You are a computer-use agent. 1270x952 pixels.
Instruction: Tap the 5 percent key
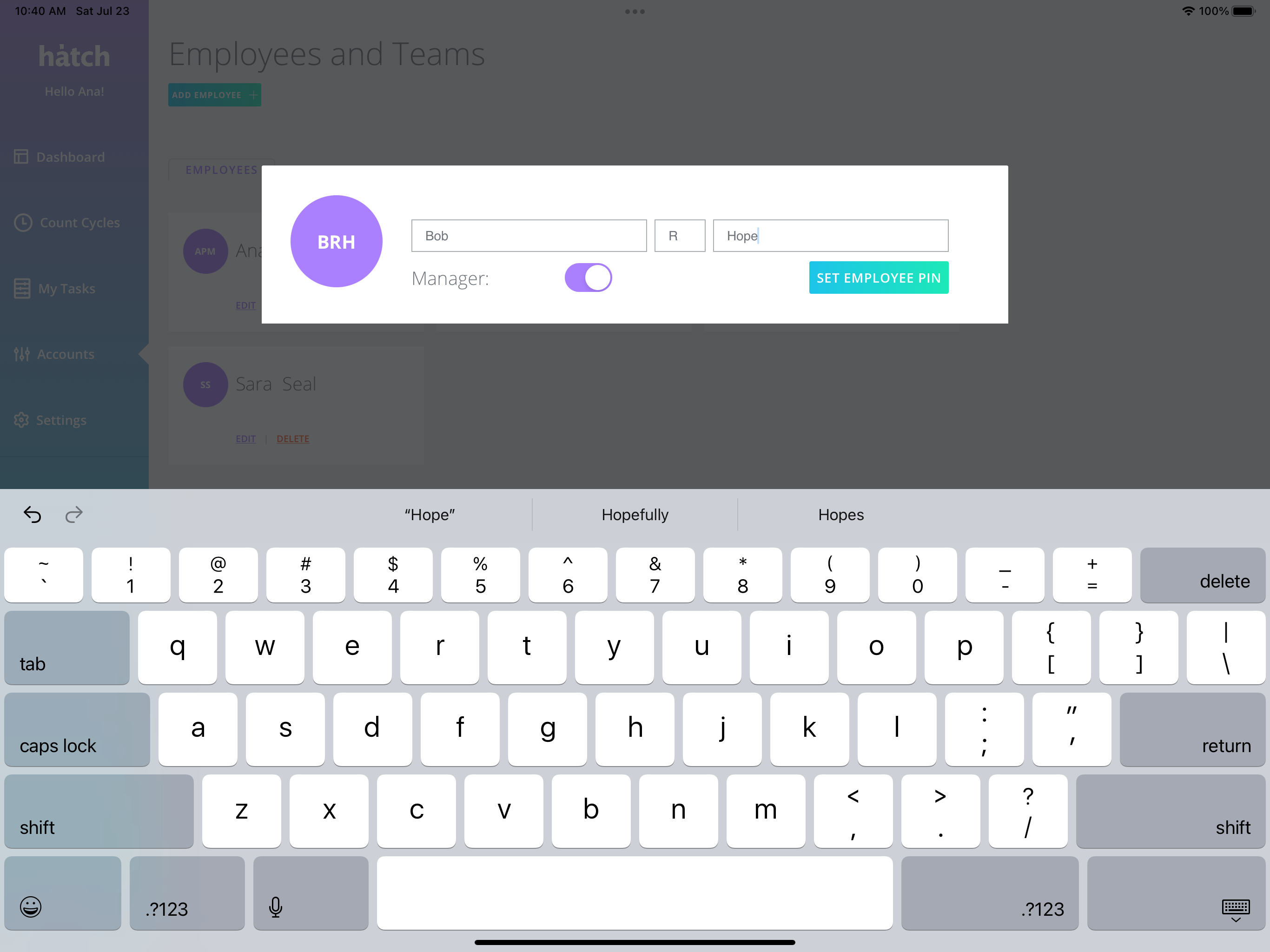pos(481,575)
